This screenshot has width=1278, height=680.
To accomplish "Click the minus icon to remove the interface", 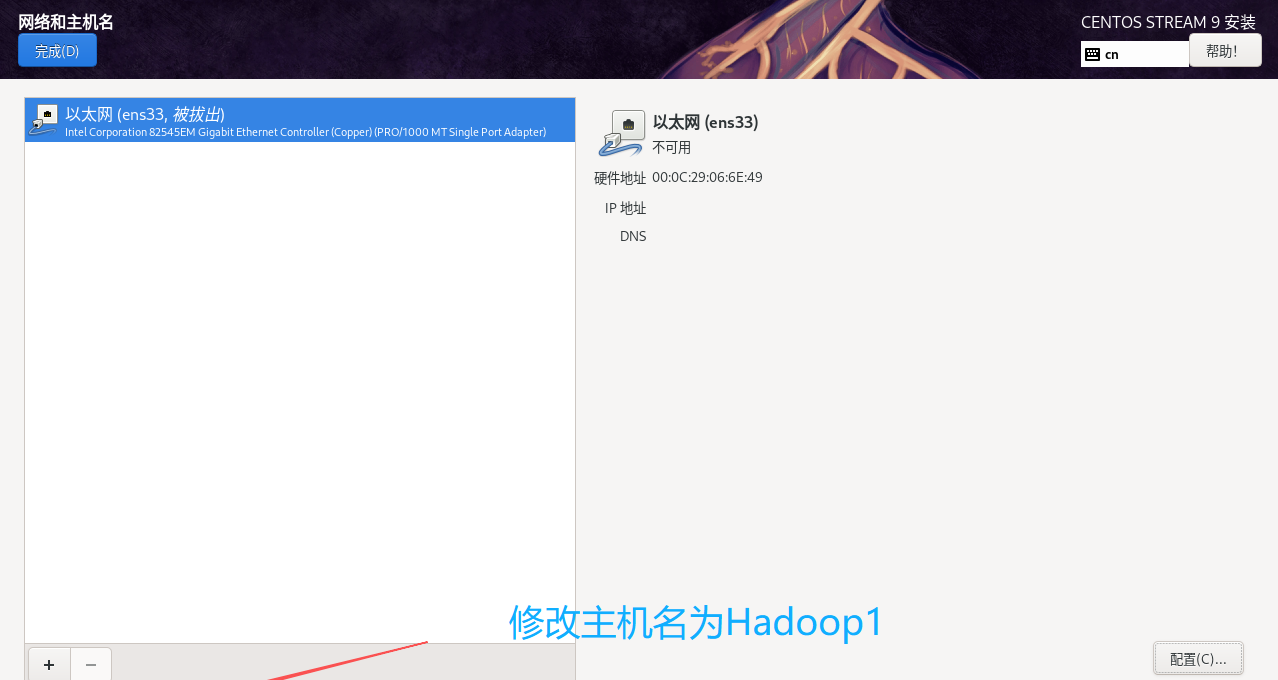I will (90, 664).
